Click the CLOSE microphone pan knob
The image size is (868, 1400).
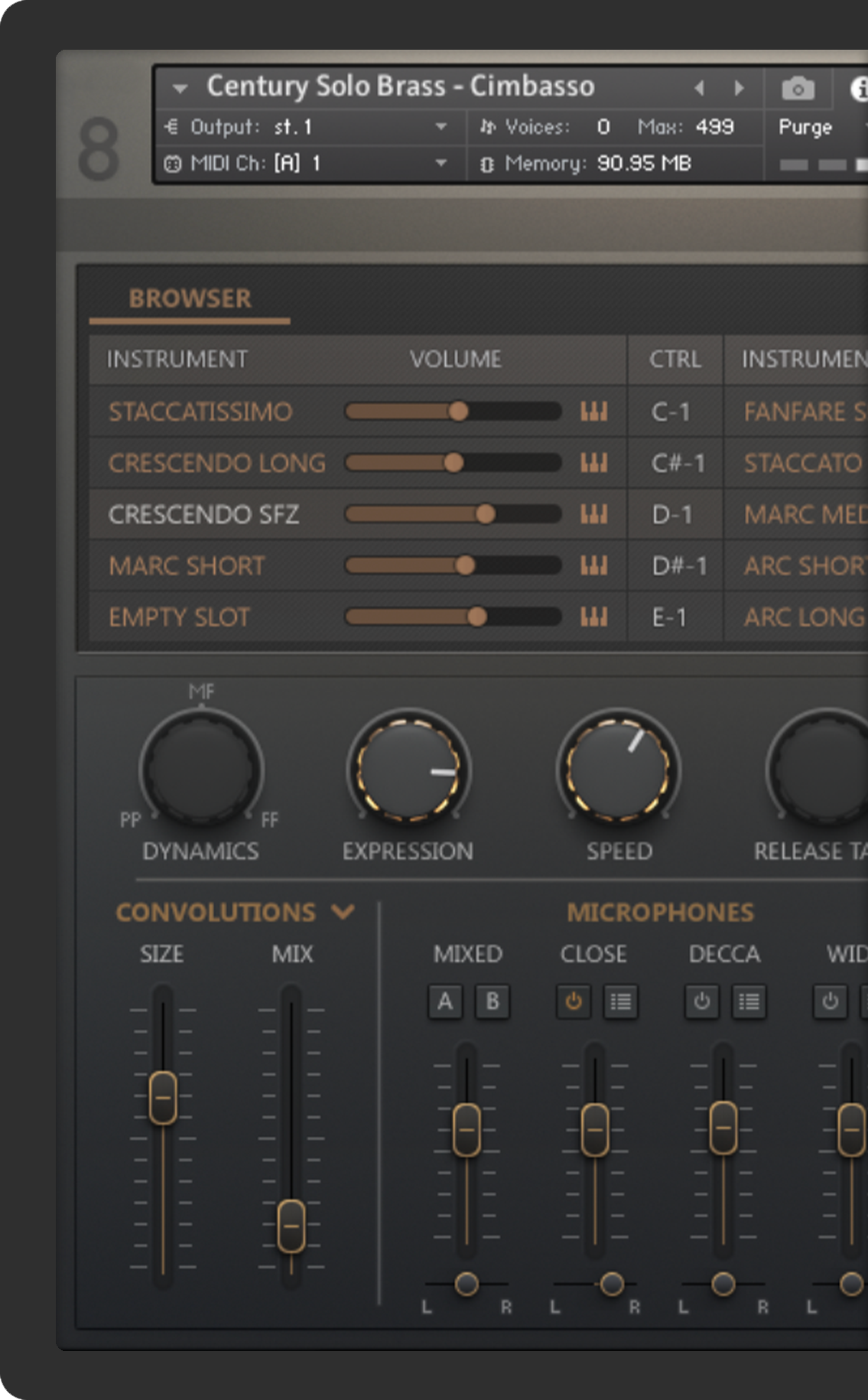612,1284
